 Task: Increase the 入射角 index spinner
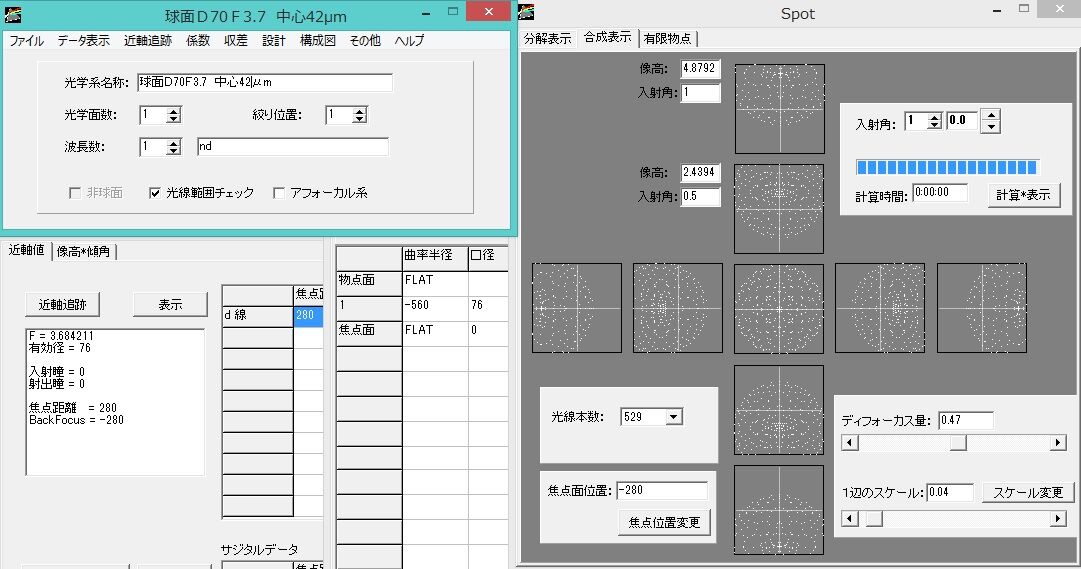(x=934, y=117)
